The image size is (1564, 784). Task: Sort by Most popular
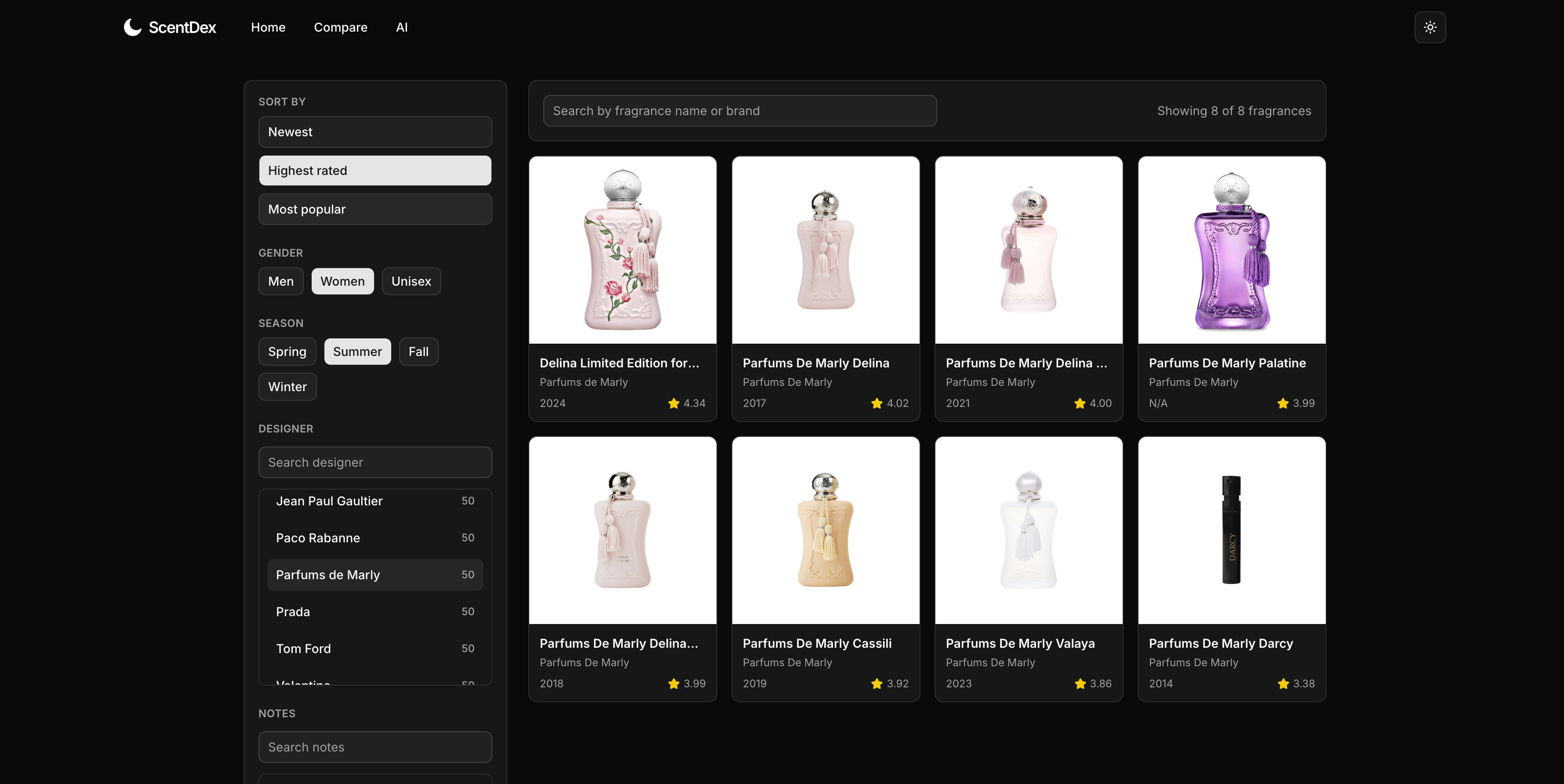pyautogui.click(x=375, y=209)
